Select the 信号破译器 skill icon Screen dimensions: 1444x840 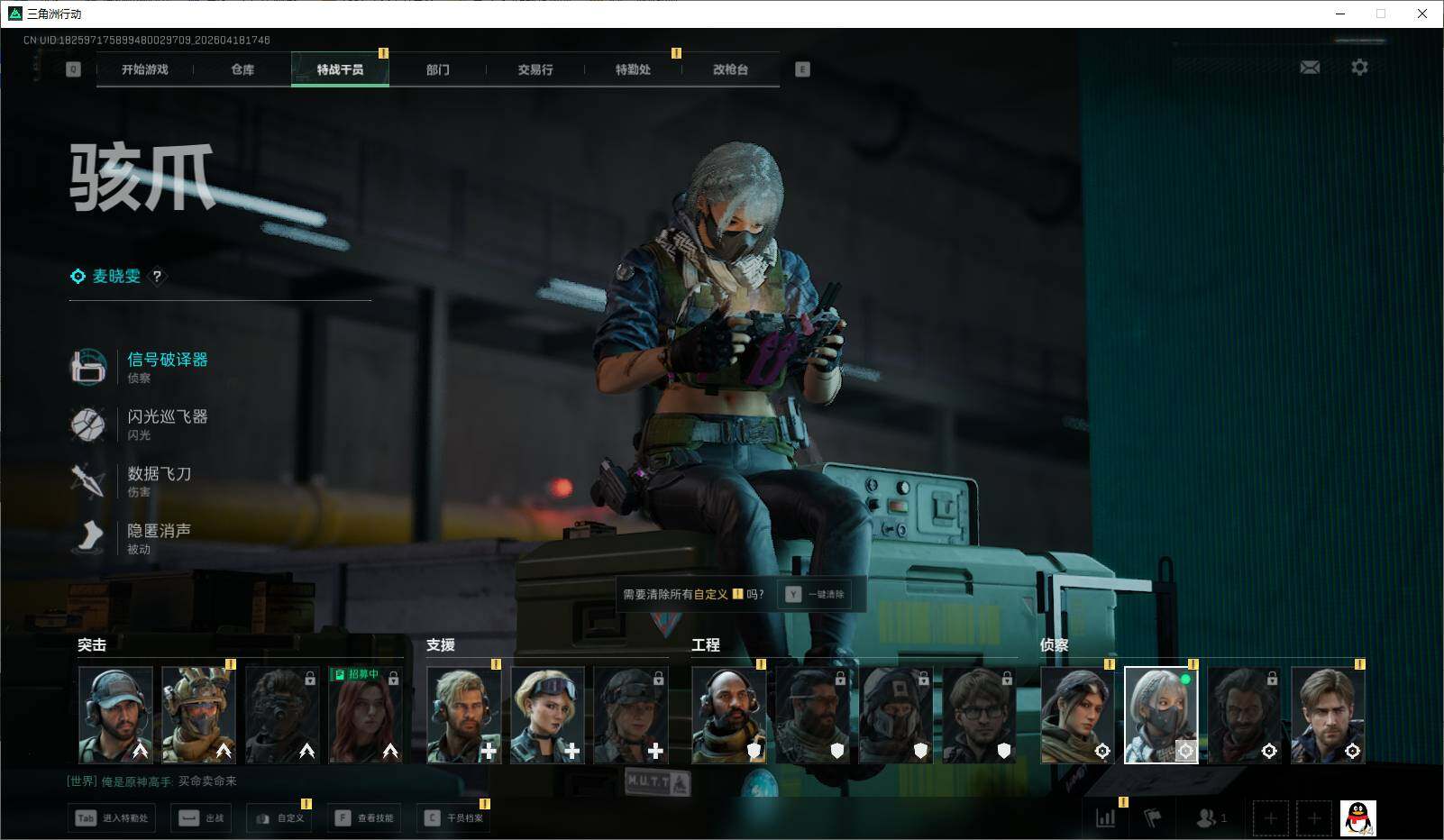click(88, 367)
